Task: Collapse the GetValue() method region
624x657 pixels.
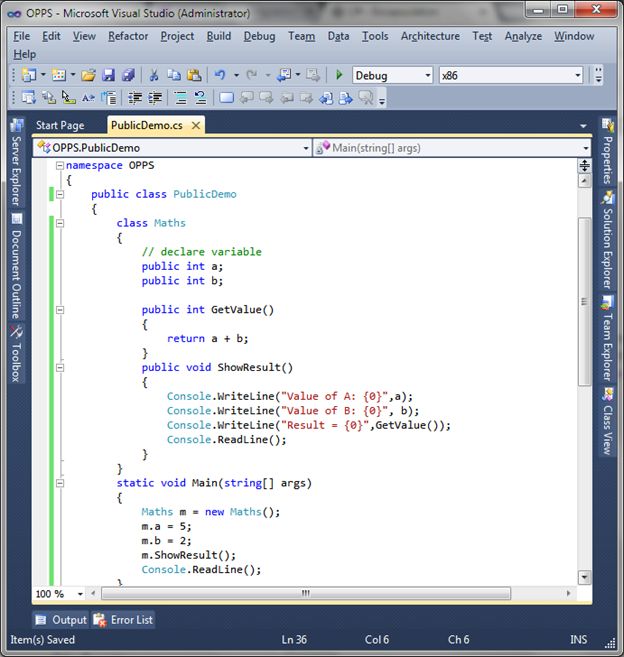Action: point(60,310)
